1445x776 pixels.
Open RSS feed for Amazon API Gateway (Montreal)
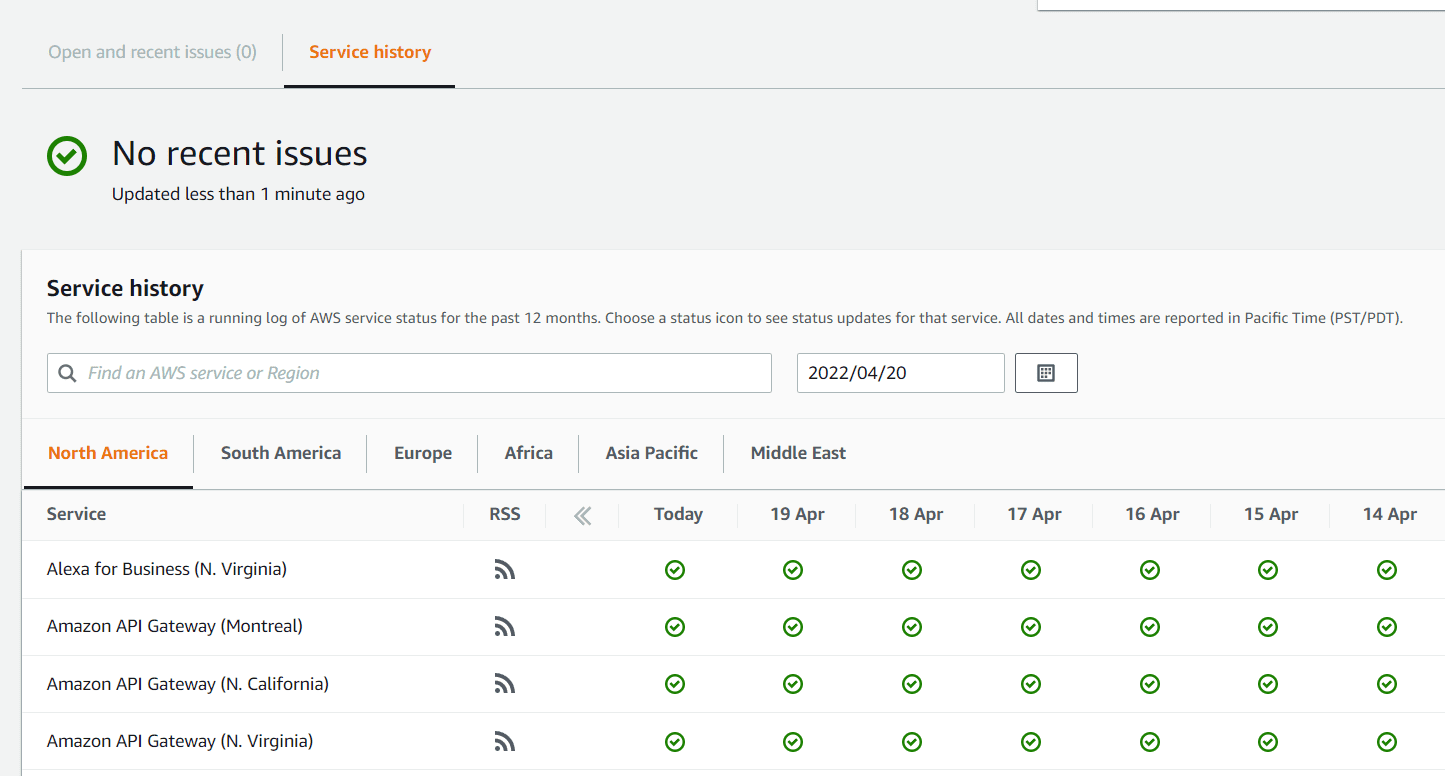[x=505, y=626]
